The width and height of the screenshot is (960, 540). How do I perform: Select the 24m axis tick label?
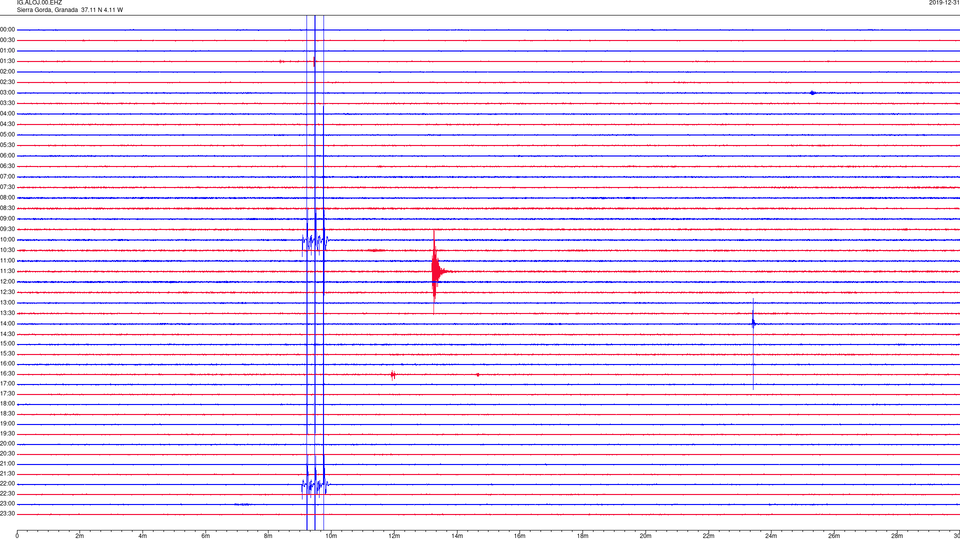click(x=771, y=536)
